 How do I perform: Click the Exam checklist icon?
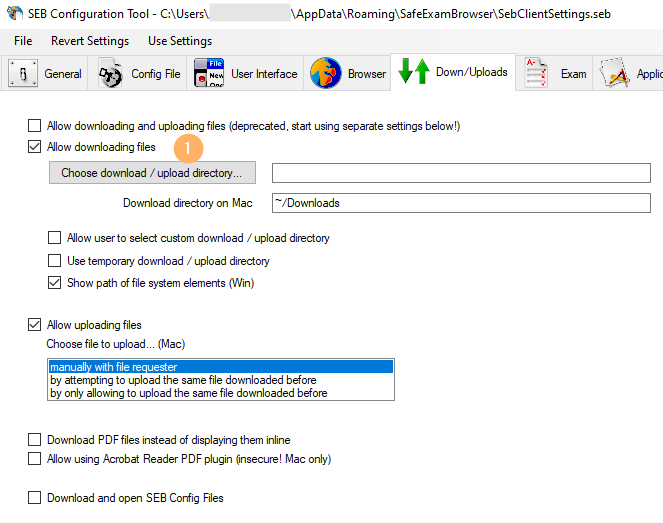point(538,74)
